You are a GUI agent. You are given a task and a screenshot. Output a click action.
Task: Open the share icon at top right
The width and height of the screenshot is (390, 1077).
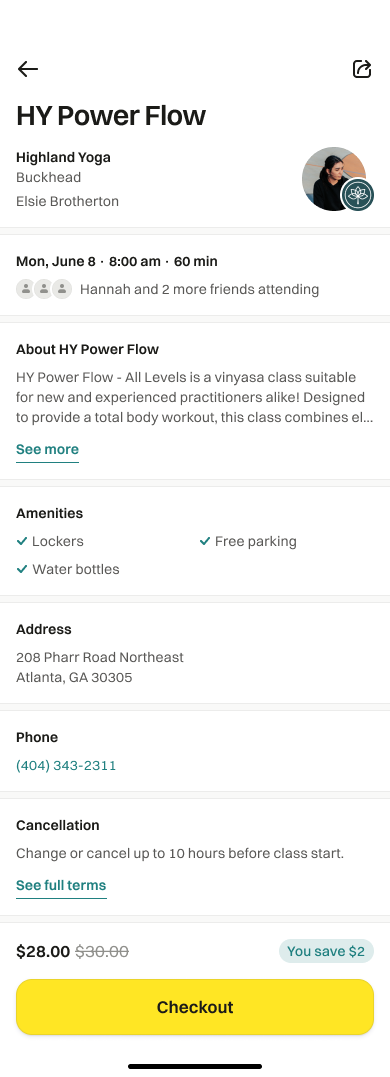pos(362,69)
